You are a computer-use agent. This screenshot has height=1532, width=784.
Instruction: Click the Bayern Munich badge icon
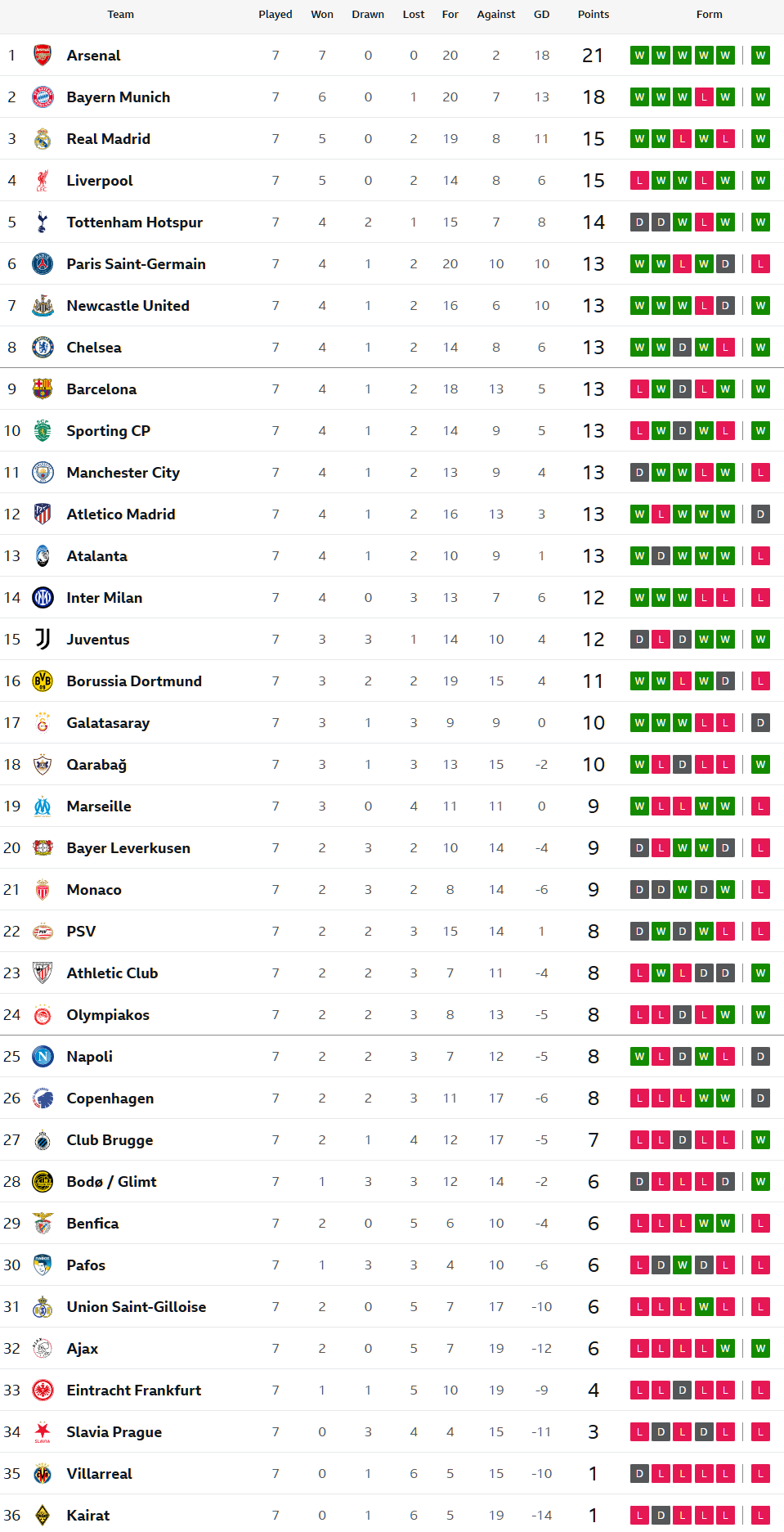(43, 97)
